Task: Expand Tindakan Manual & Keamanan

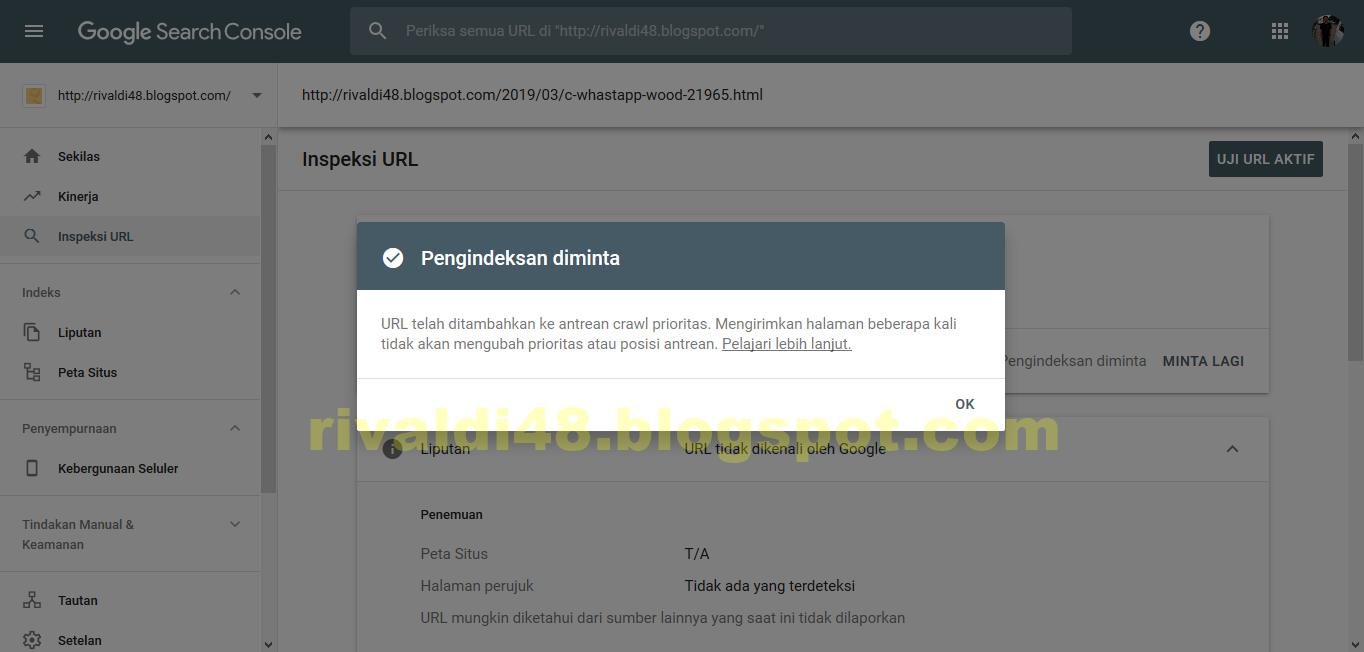Action: click(x=234, y=523)
